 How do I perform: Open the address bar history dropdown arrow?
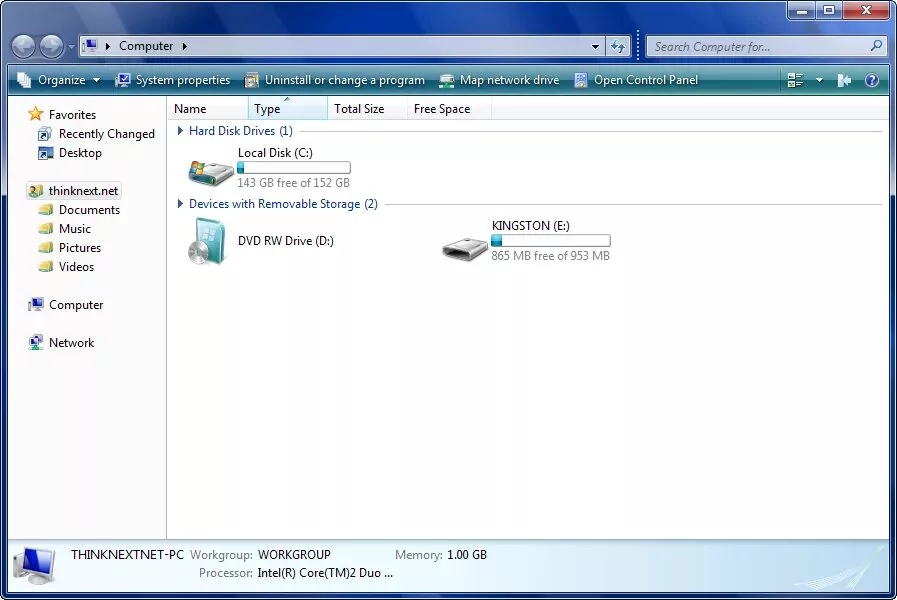tap(595, 46)
